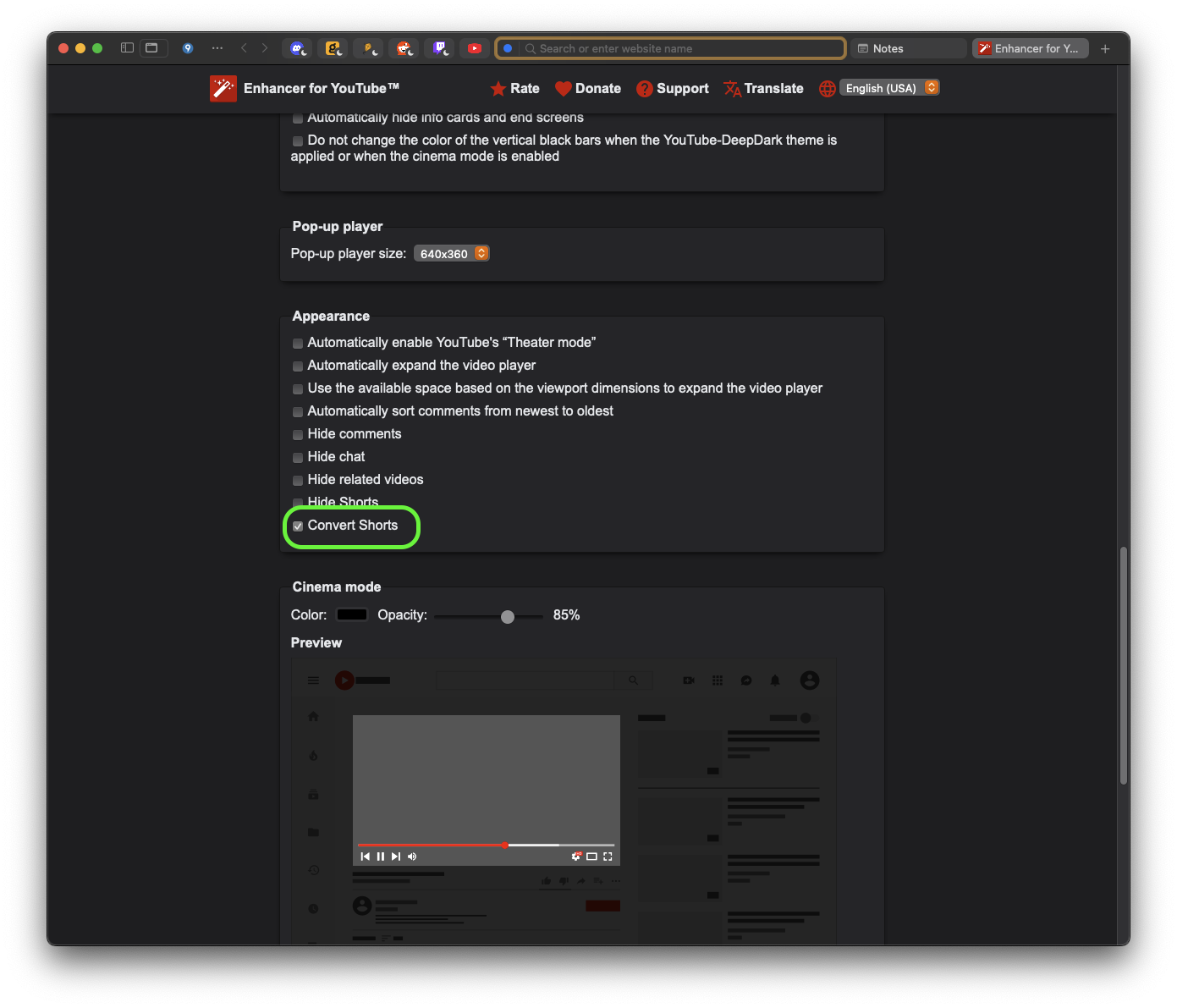Open the three-dots toolbar overflow menu
The width and height of the screenshot is (1177, 1008).
(x=217, y=48)
